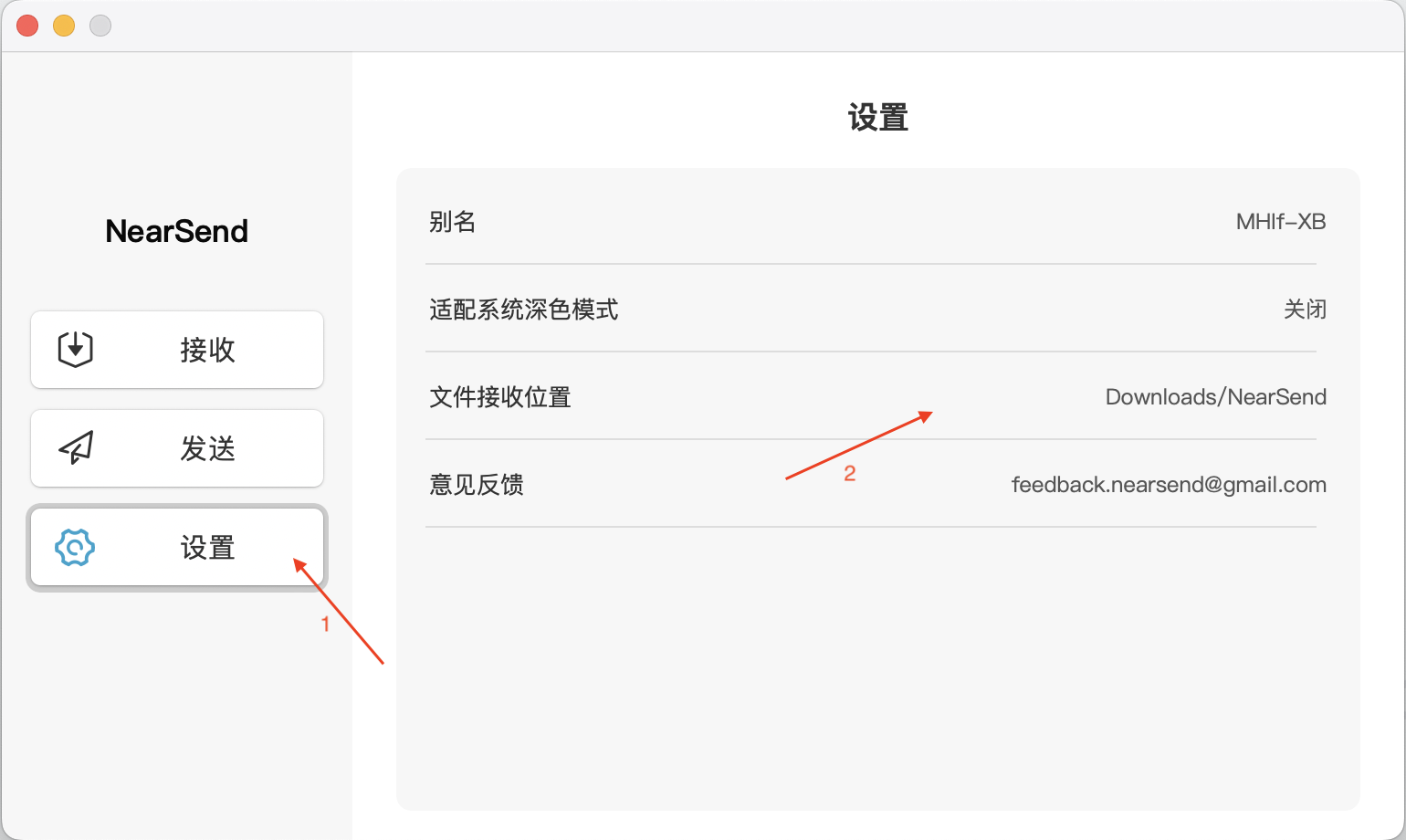Select the 设置 tab label

(208, 548)
